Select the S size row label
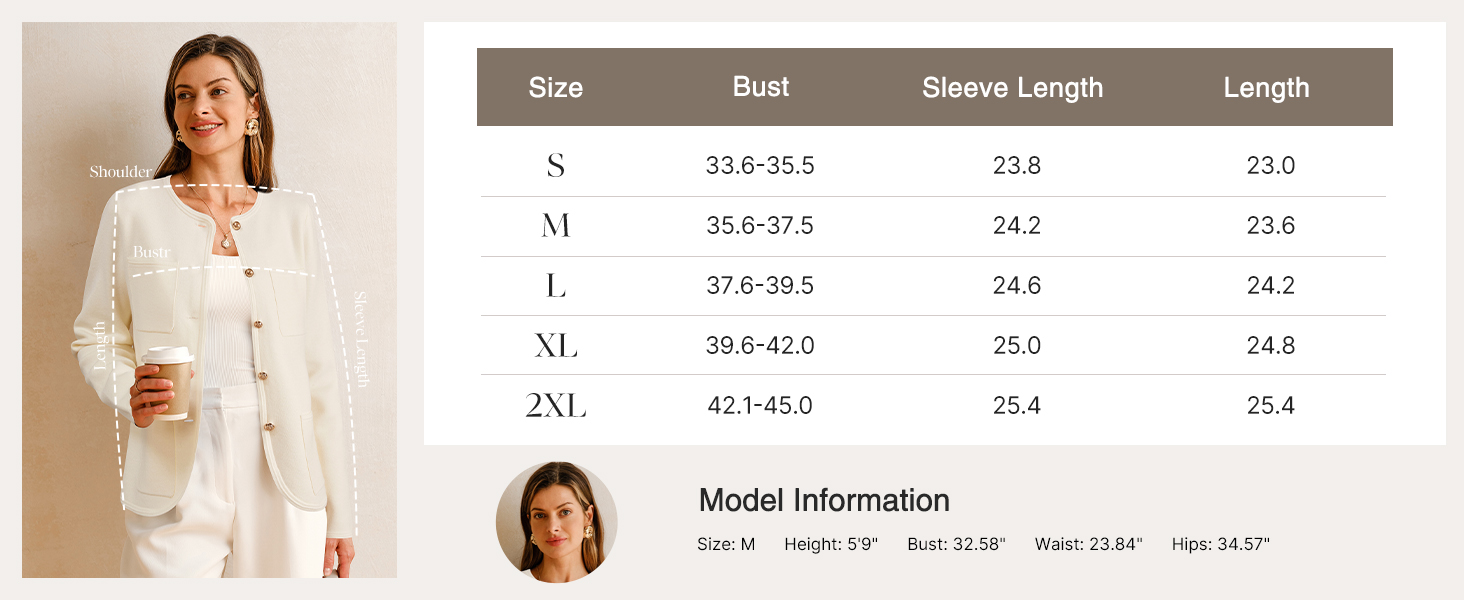 [x=556, y=165]
